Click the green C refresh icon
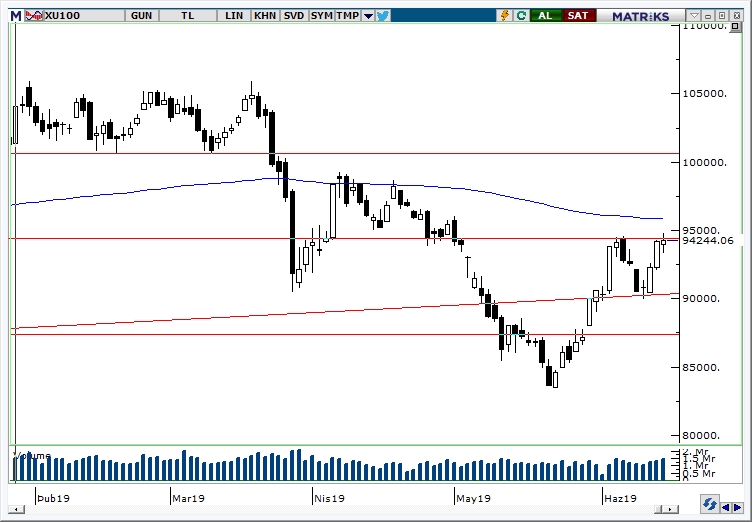The height and width of the screenshot is (522, 752). 521,16
